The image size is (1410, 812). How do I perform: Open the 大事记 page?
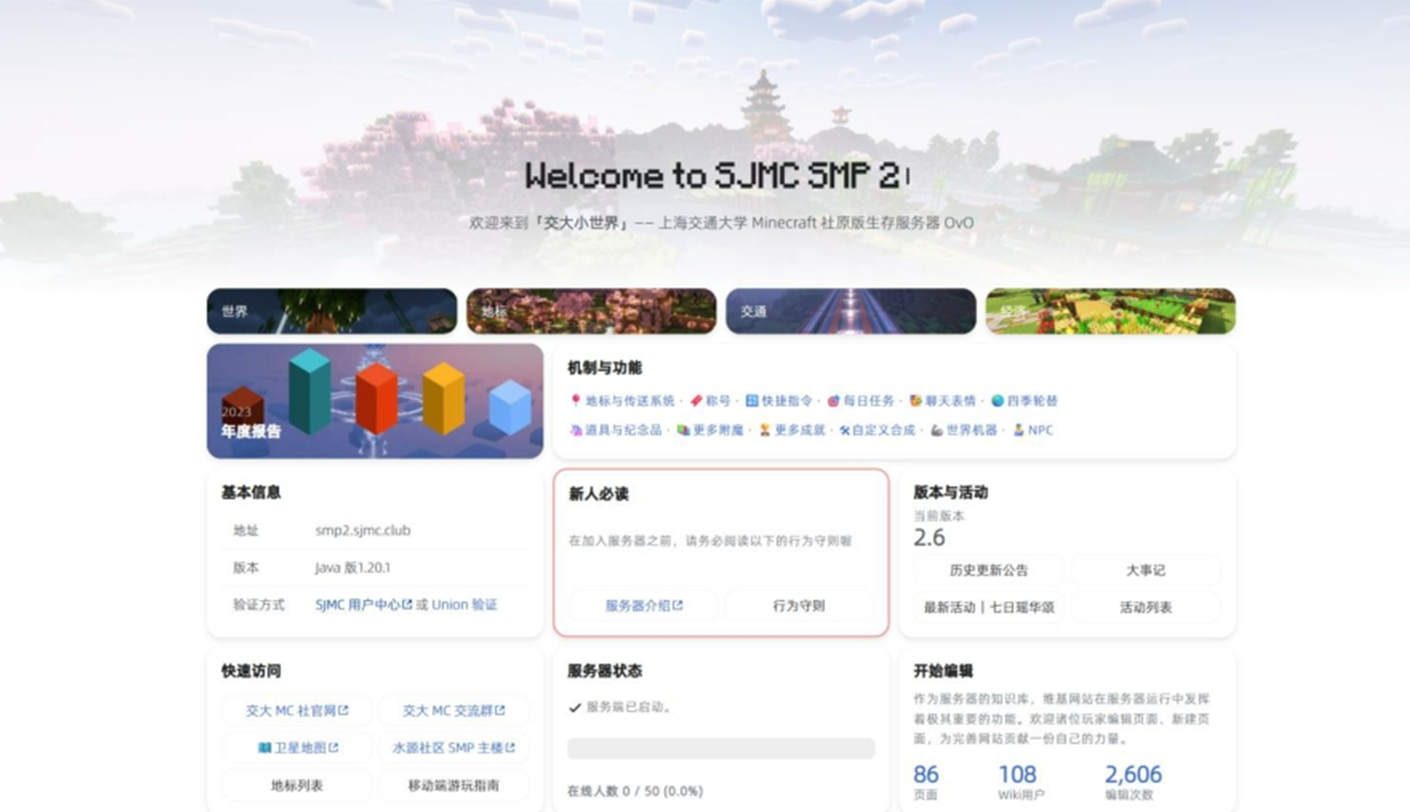[x=1146, y=570]
